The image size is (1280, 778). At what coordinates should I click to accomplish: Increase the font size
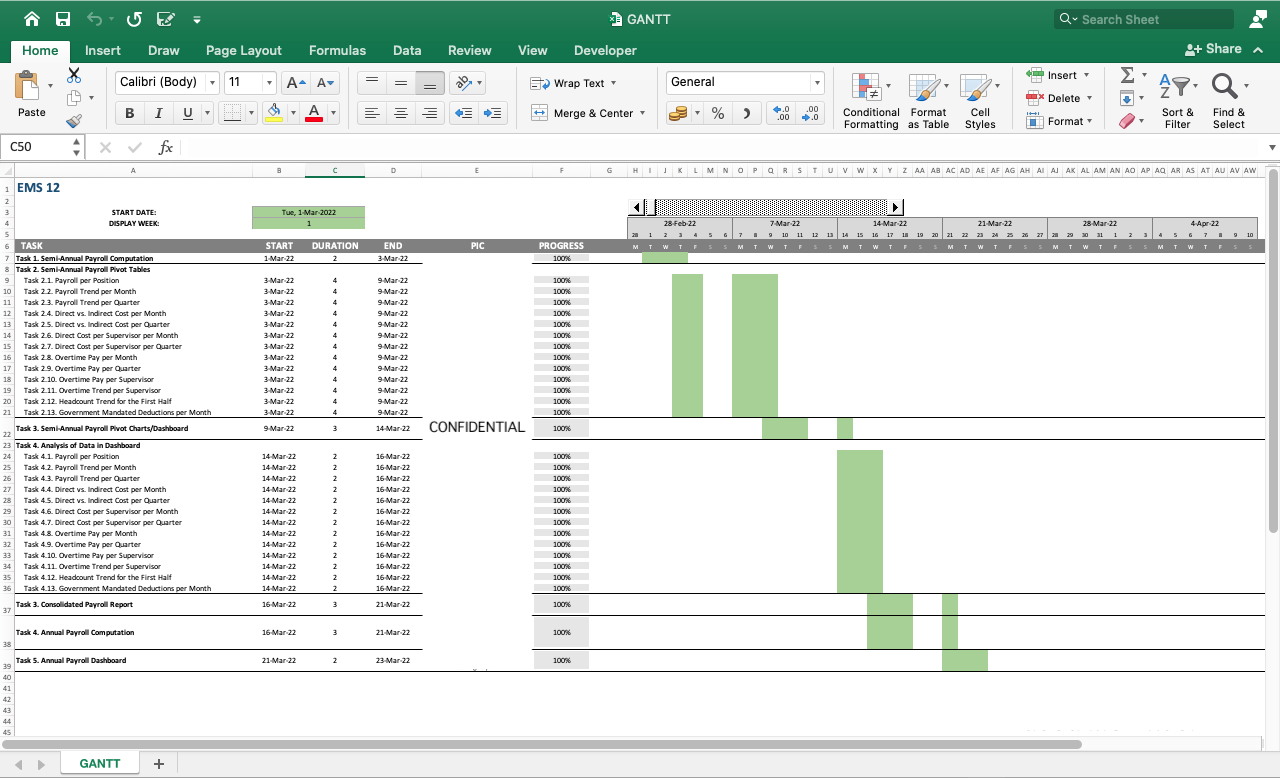(296, 83)
